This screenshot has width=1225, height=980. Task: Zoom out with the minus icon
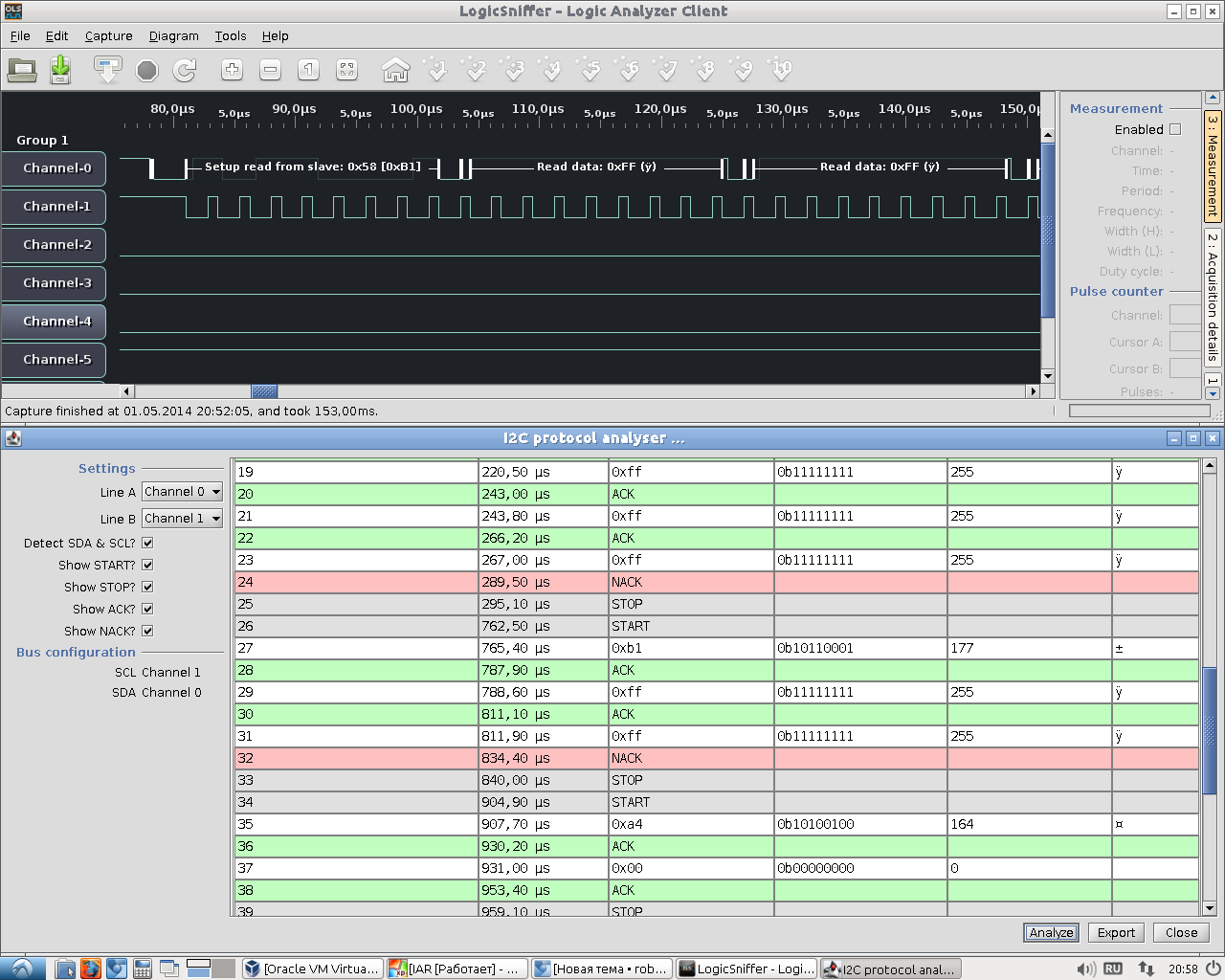point(270,70)
